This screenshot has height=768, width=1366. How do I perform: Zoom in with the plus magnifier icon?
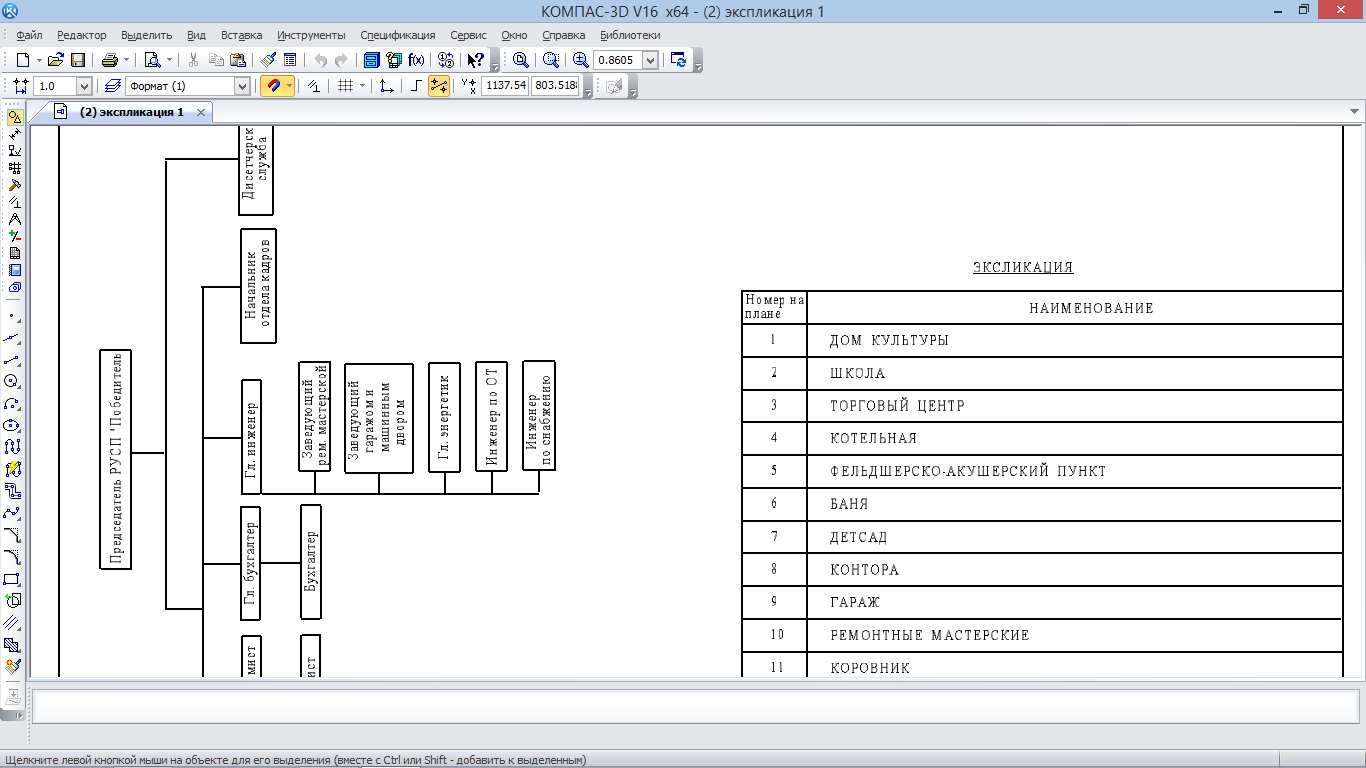tap(580, 60)
